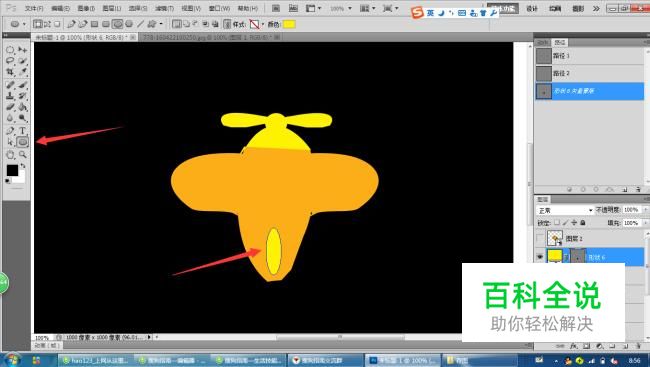Open the 编辑(E) menu
650x367 pixels.
click(61, 8)
